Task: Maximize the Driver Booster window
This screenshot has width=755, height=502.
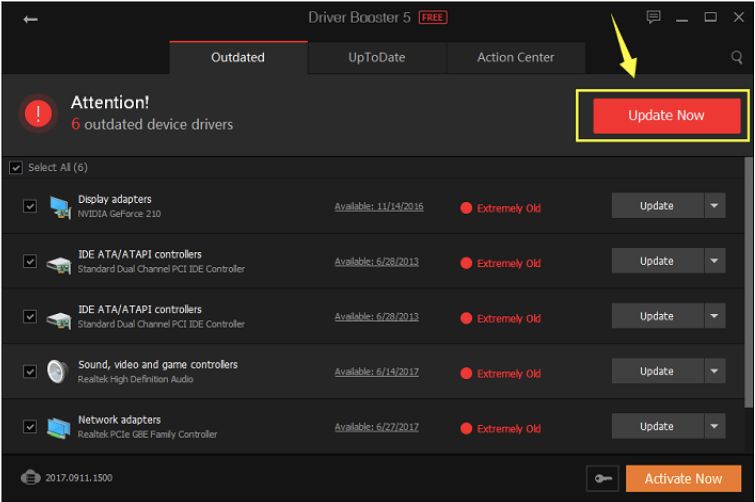Action: (x=710, y=17)
